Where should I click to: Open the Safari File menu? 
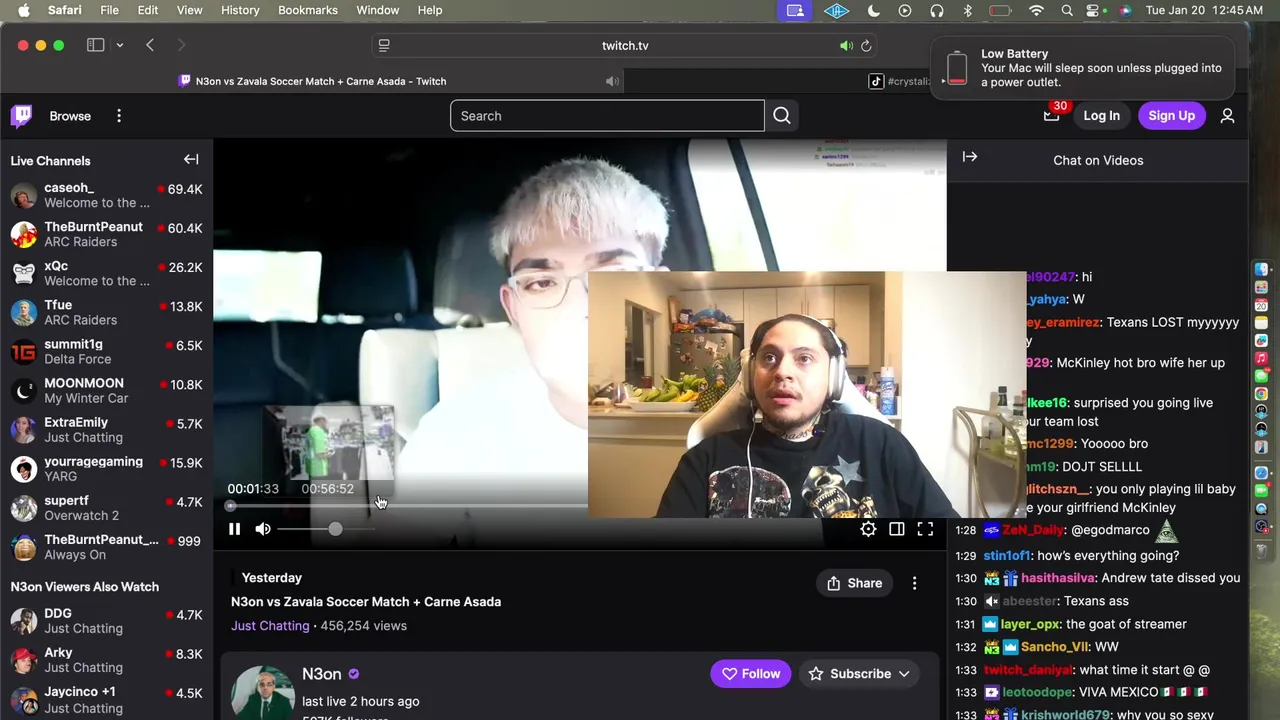[109, 10]
